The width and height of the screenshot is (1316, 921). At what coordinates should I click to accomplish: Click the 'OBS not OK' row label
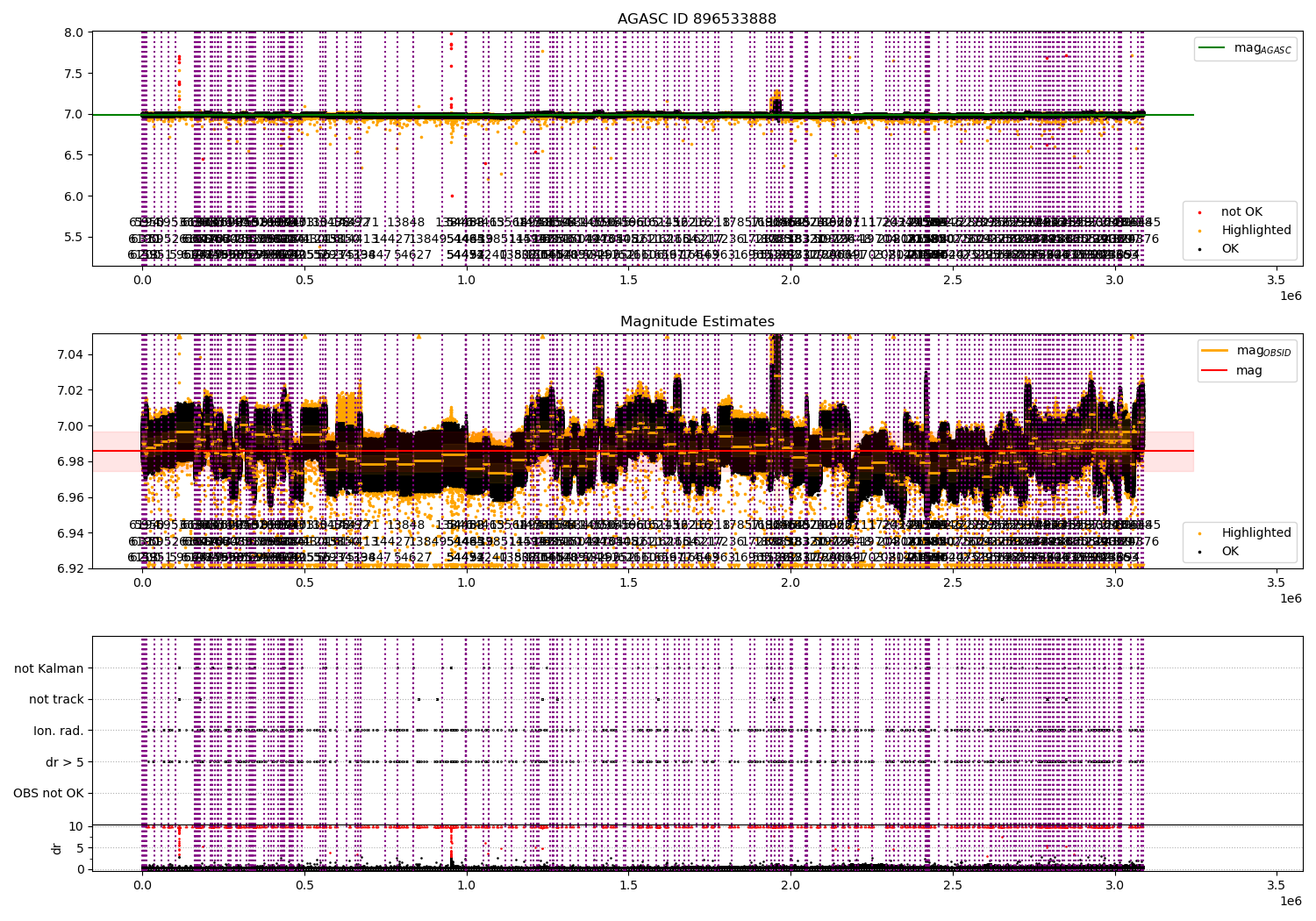point(48,794)
